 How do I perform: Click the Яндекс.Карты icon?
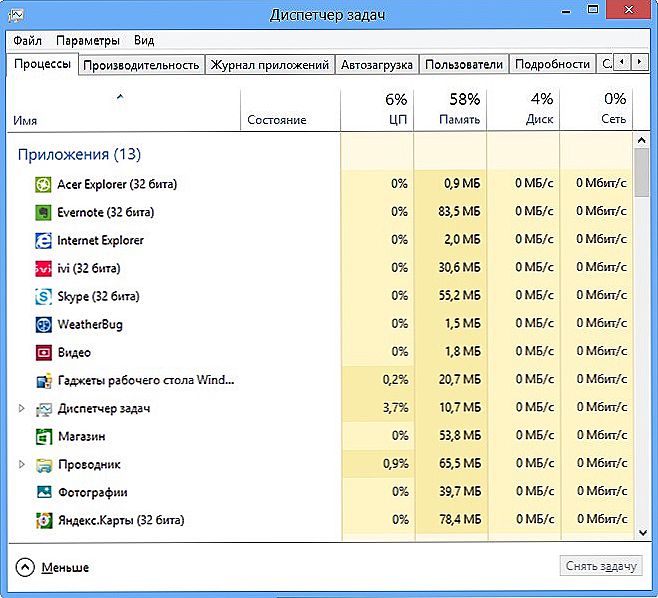tap(44, 520)
